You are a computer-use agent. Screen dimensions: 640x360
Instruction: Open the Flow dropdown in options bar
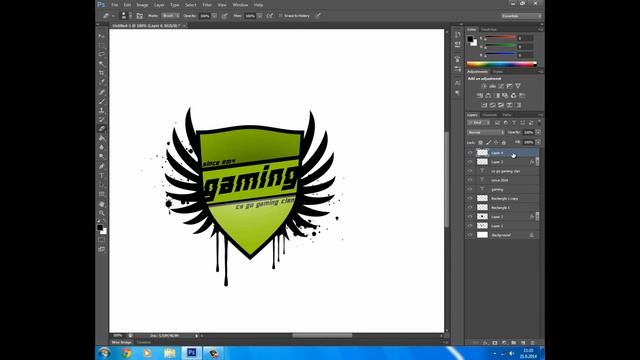pyautogui.click(x=260, y=16)
